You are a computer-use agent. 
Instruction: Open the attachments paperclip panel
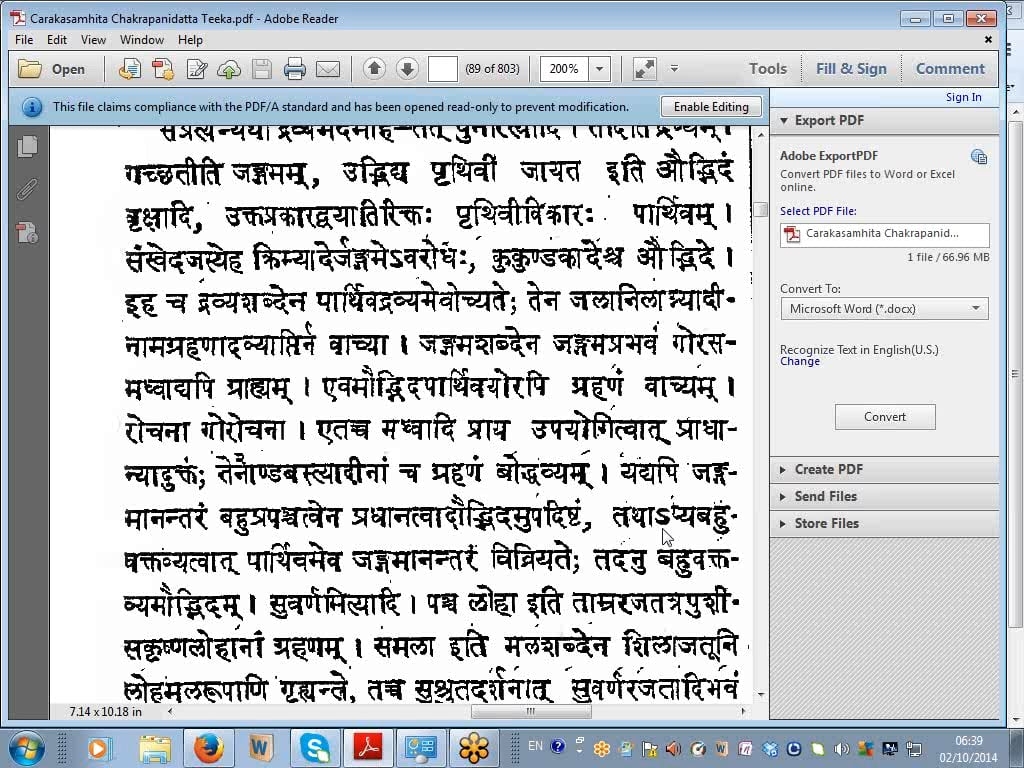[27, 190]
